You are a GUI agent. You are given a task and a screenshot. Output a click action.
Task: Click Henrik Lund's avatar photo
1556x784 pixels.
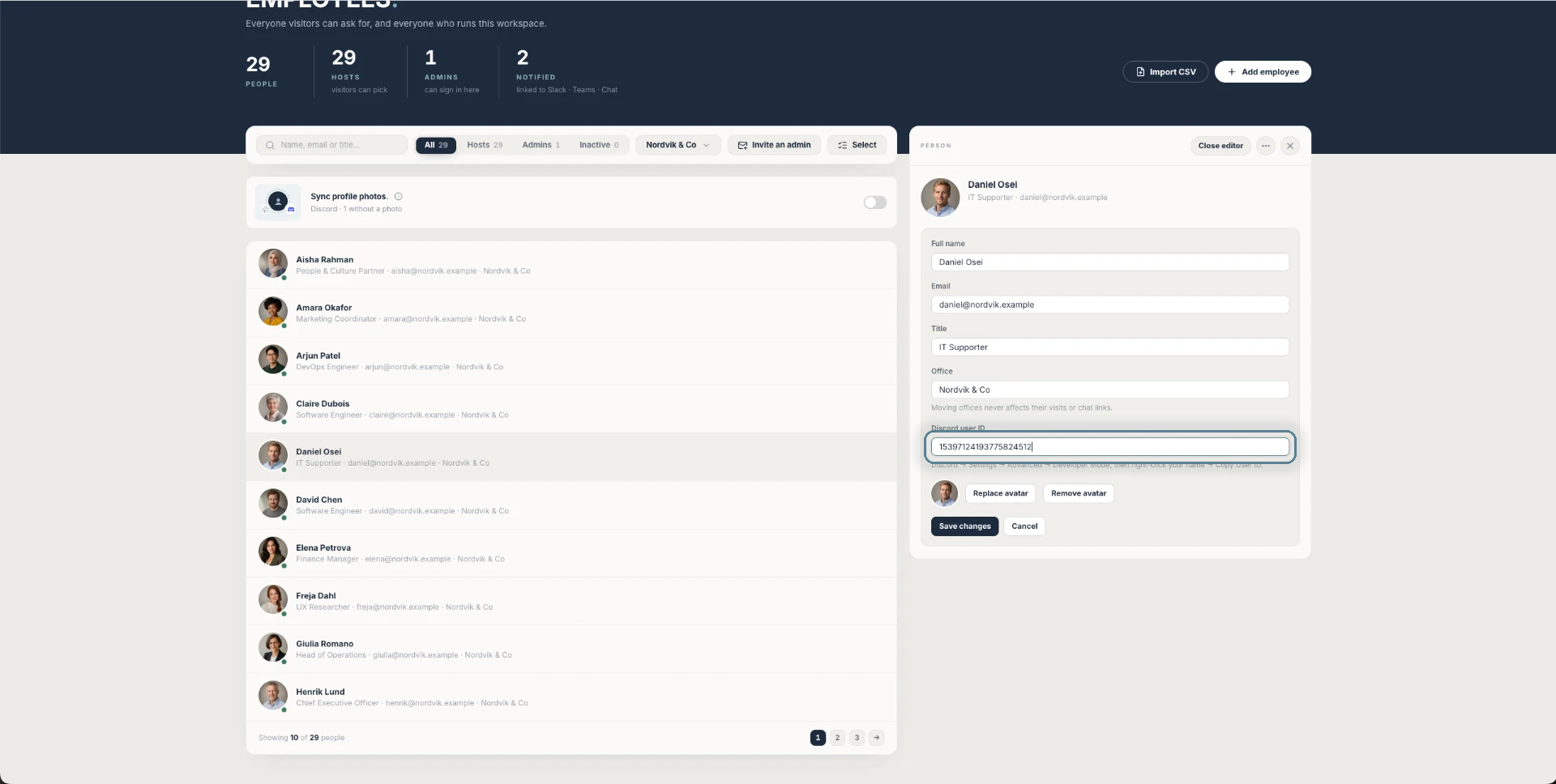click(x=273, y=697)
